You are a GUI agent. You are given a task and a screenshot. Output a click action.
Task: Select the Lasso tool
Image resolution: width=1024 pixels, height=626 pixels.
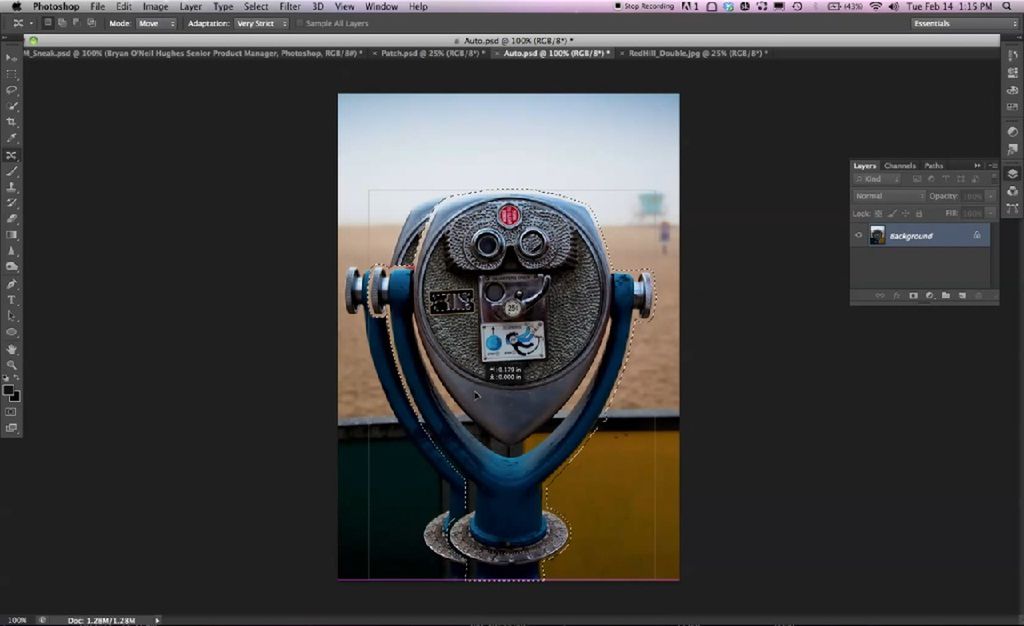[11, 90]
